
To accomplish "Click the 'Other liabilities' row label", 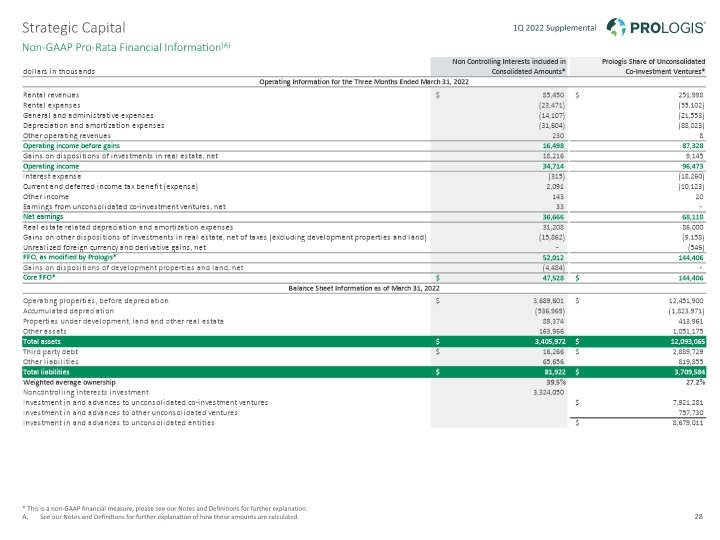I will coord(51,362).
